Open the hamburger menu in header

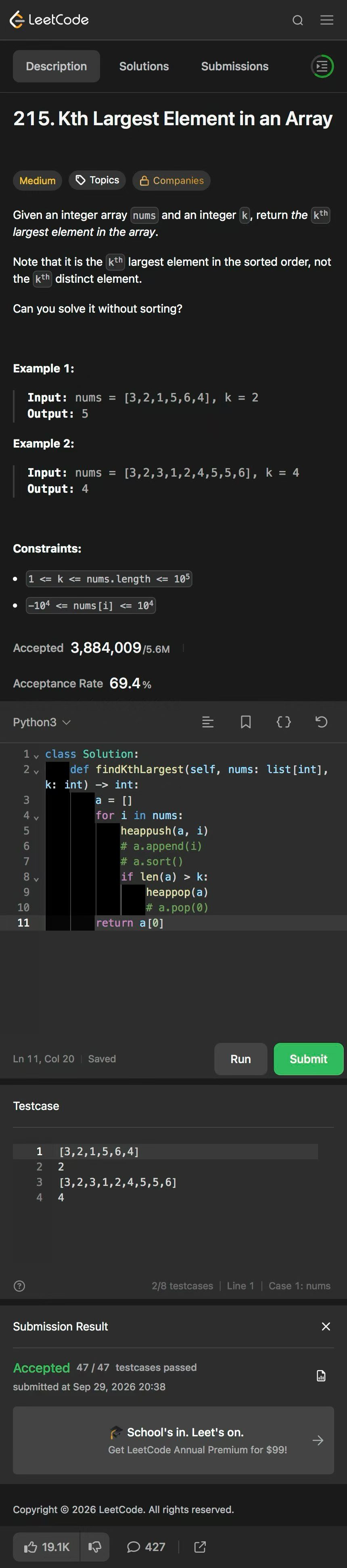point(327,20)
